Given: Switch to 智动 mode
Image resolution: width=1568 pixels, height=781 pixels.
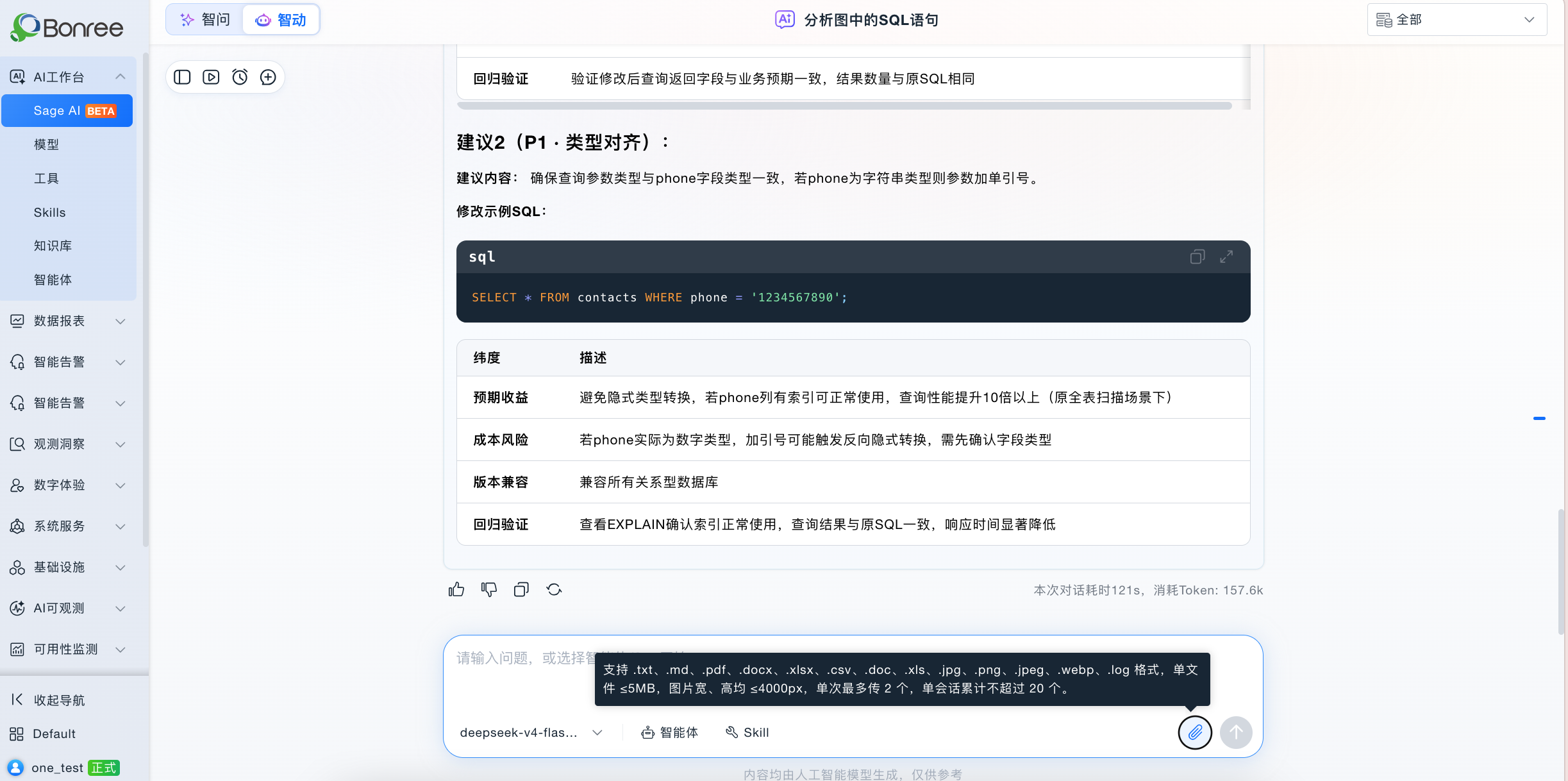Looking at the screenshot, I should (281, 20).
